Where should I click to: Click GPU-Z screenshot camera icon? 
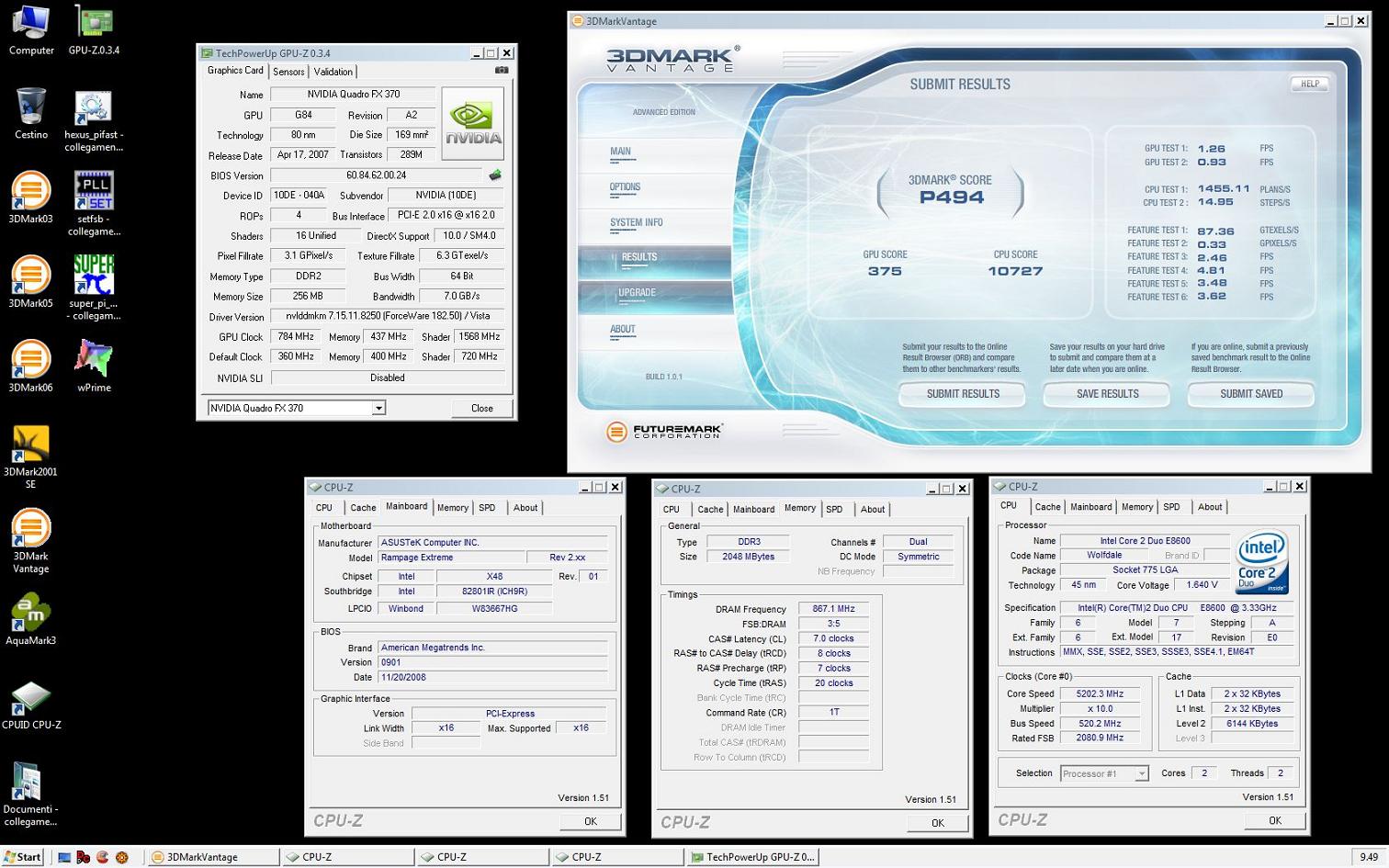(502, 70)
